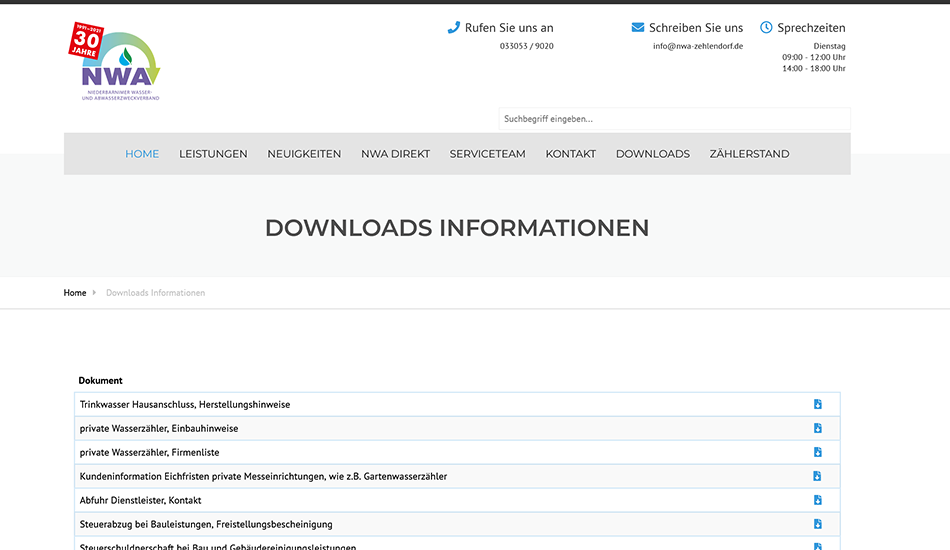The image size is (950, 550).
Task: Download the Kundeninformation Eichfristen document icon
Action: point(817,476)
